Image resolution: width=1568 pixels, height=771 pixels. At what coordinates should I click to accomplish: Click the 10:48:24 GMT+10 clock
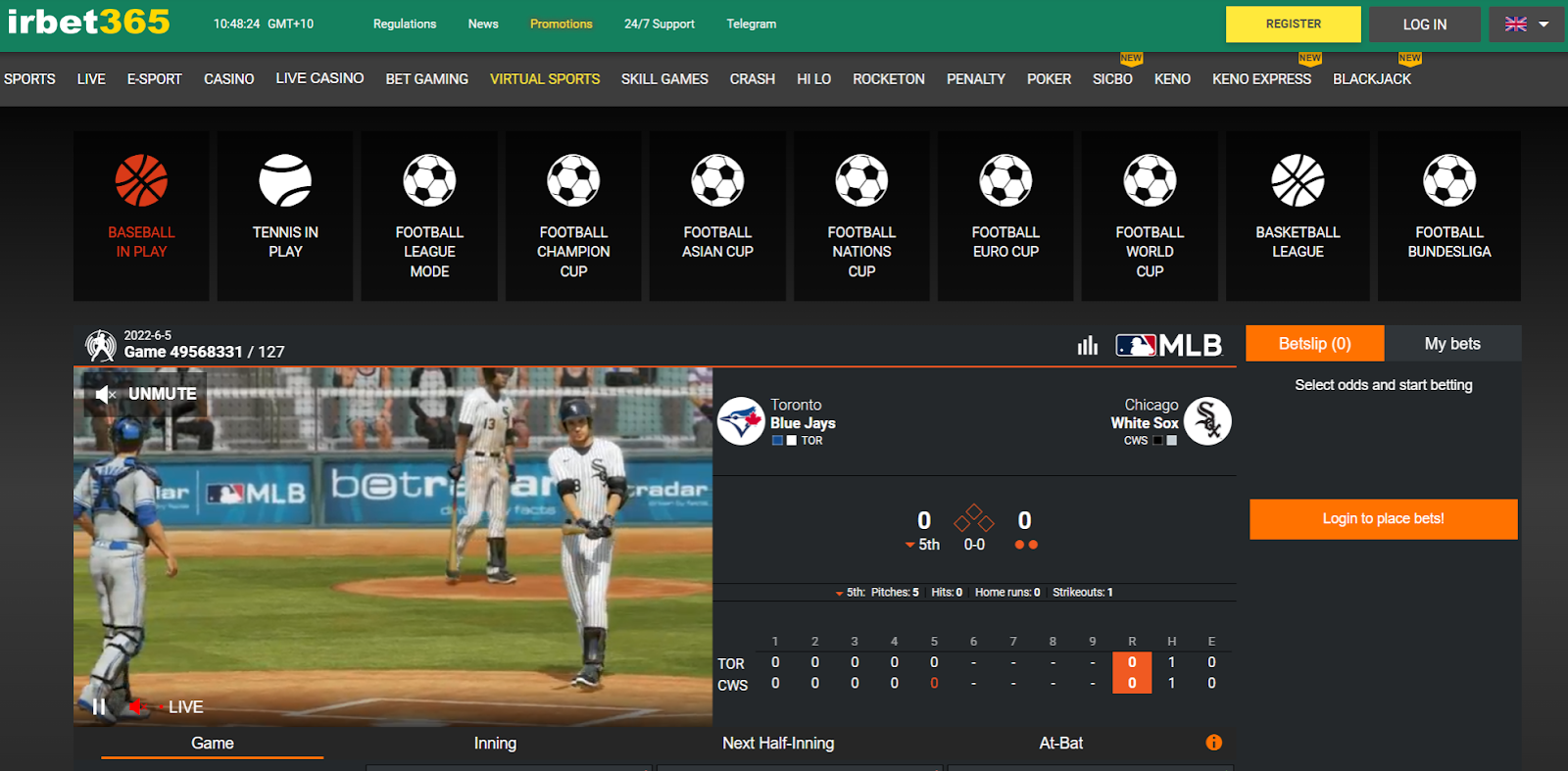coord(264,24)
